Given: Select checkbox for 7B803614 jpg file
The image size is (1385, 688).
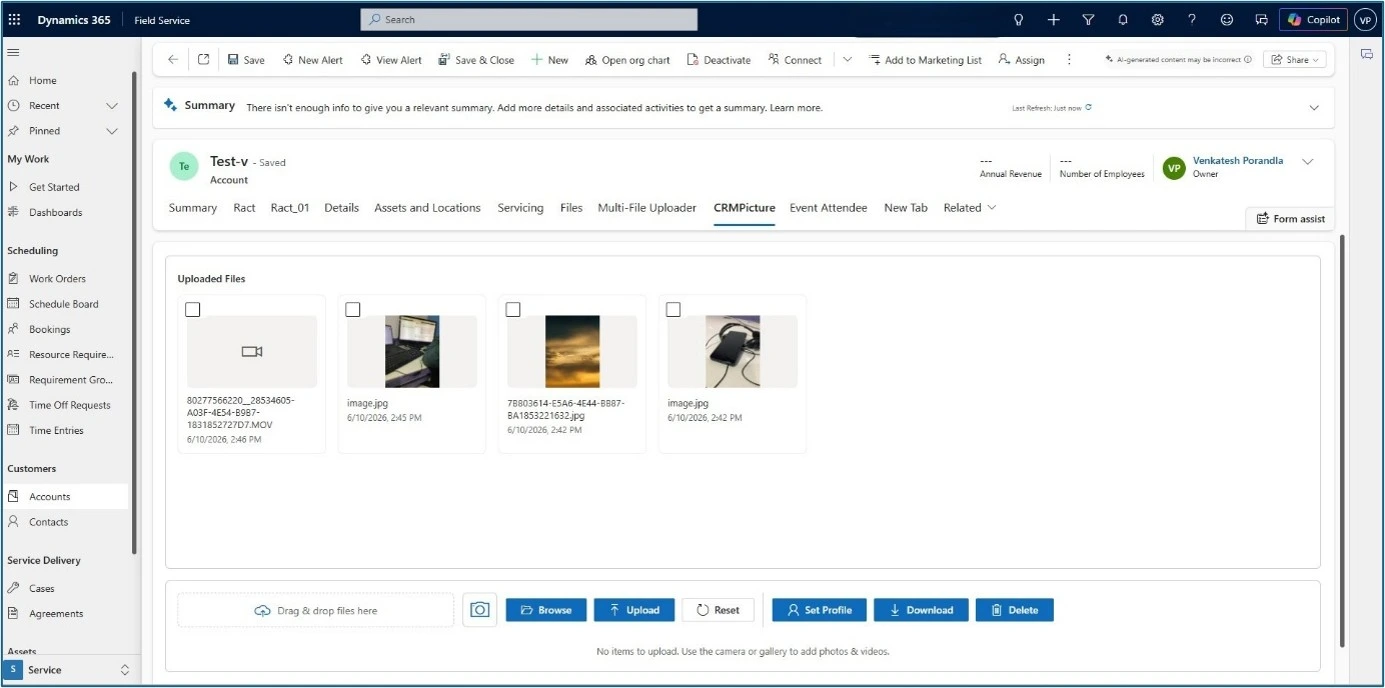Looking at the screenshot, I should click(513, 310).
